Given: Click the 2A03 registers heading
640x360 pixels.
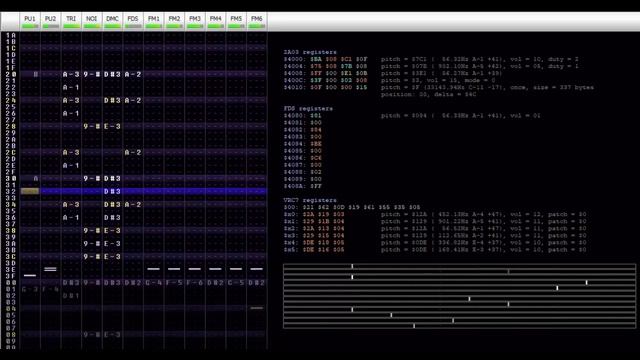Looking at the screenshot, I should 310,52.
